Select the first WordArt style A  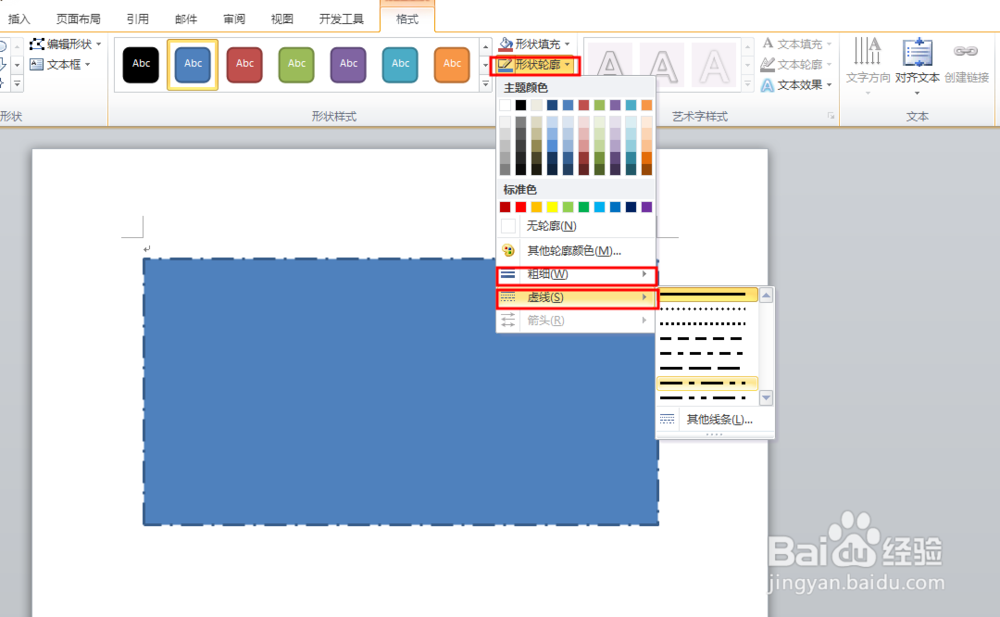pyautogui.click(x=610, y=64)
